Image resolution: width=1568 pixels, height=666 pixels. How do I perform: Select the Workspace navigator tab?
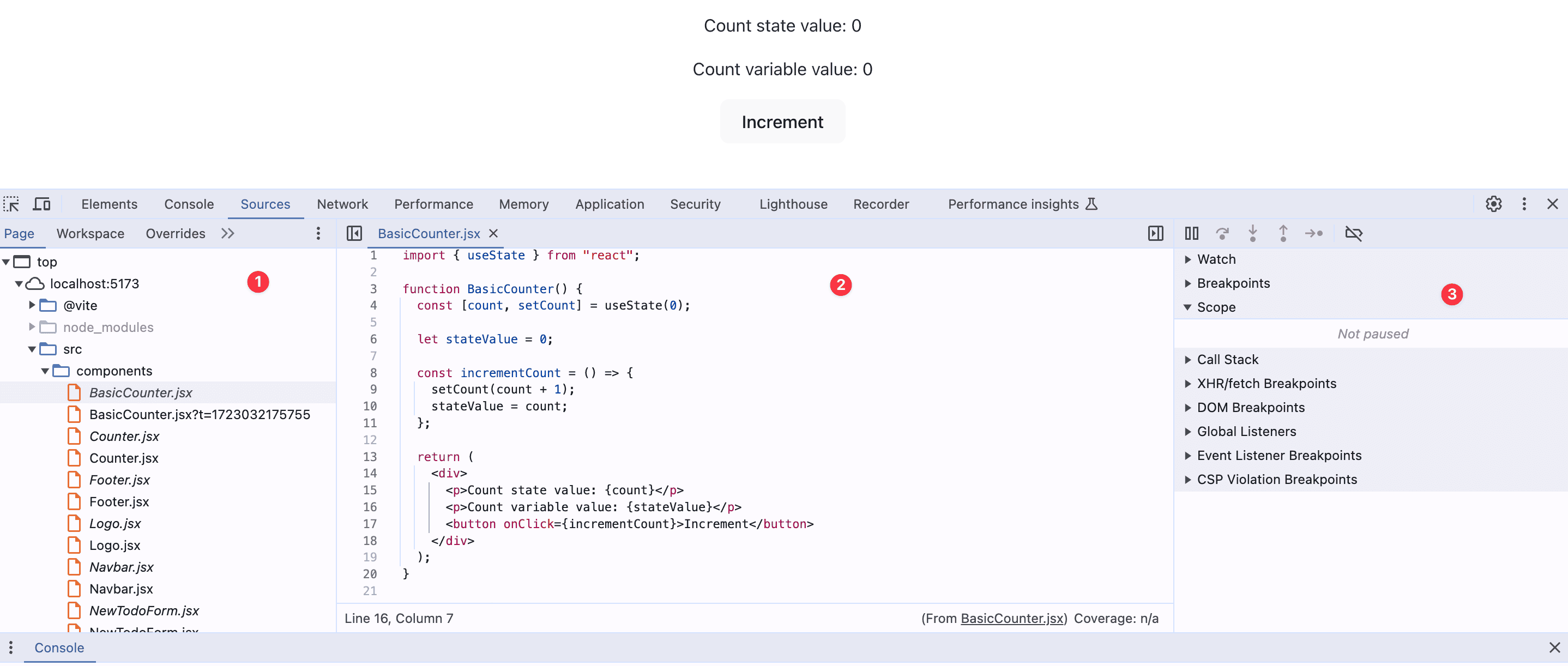90,234
